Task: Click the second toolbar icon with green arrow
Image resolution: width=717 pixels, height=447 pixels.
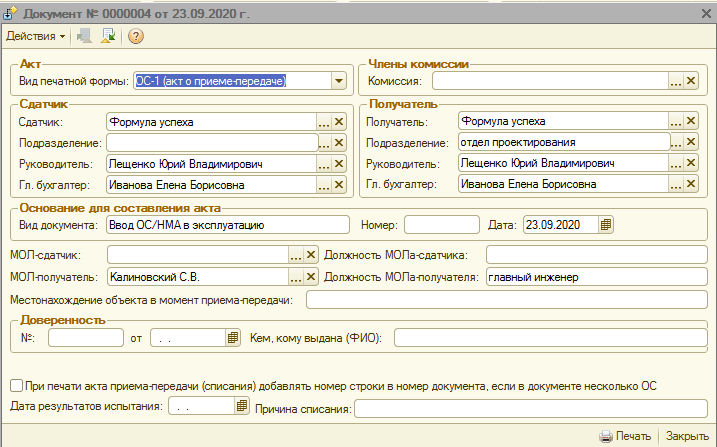Action: 108,37
